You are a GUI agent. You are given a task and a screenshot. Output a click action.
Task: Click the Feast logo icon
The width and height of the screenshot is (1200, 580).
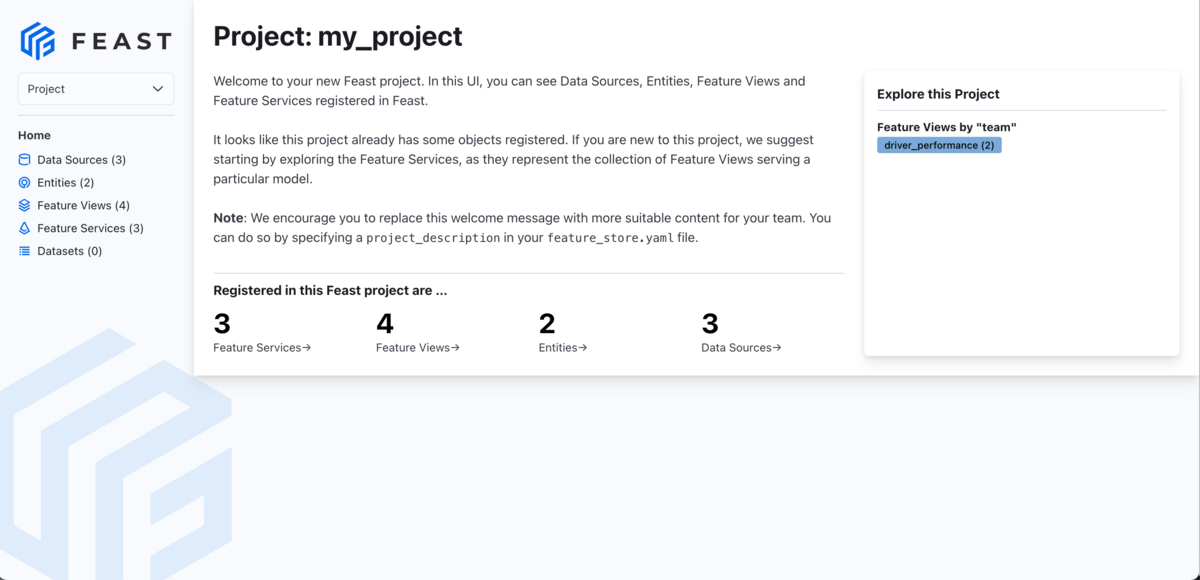pos(38,41)
